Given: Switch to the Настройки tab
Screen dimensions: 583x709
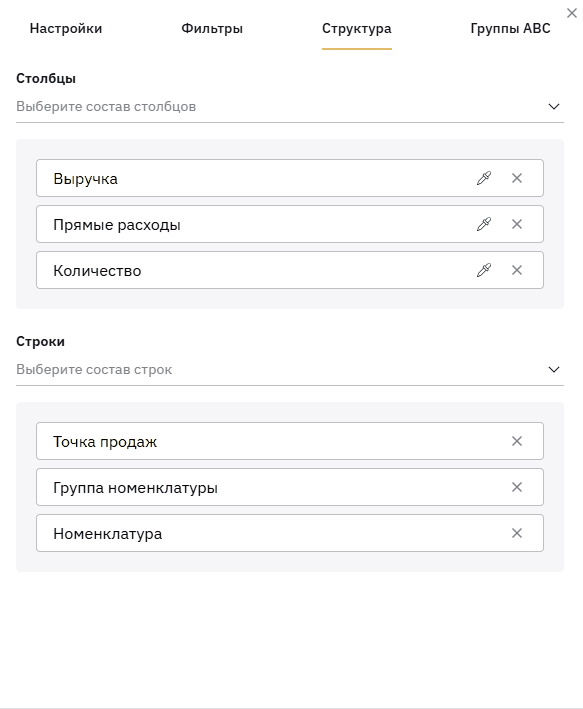Looking at the screenshot, I should pos(66,28).
